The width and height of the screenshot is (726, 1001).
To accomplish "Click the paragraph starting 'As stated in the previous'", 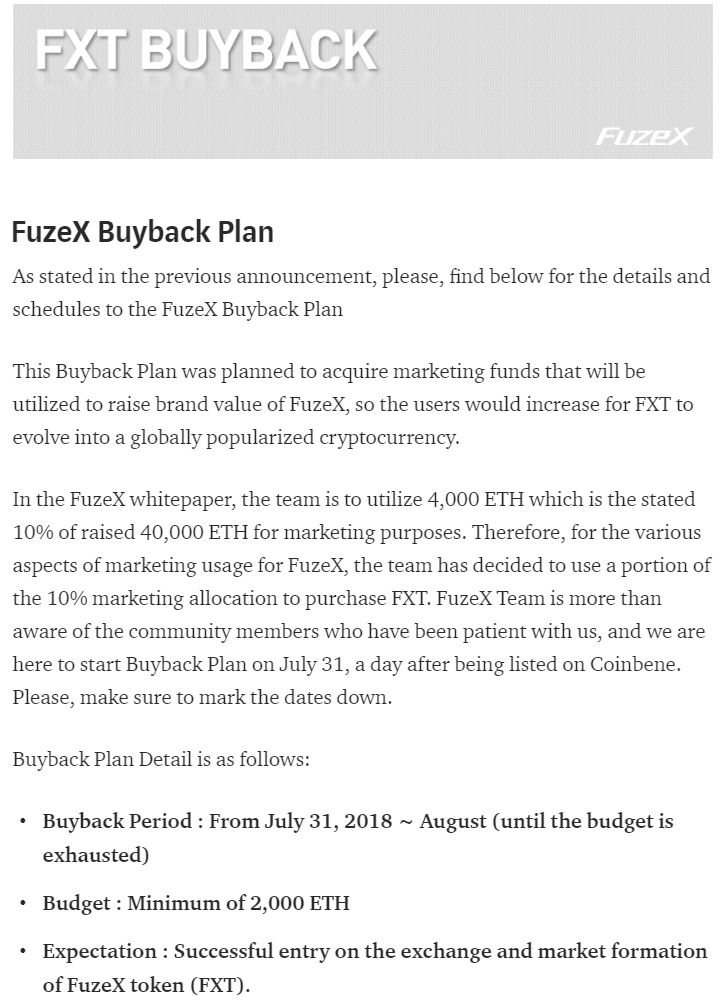I will tap(361, 292).
